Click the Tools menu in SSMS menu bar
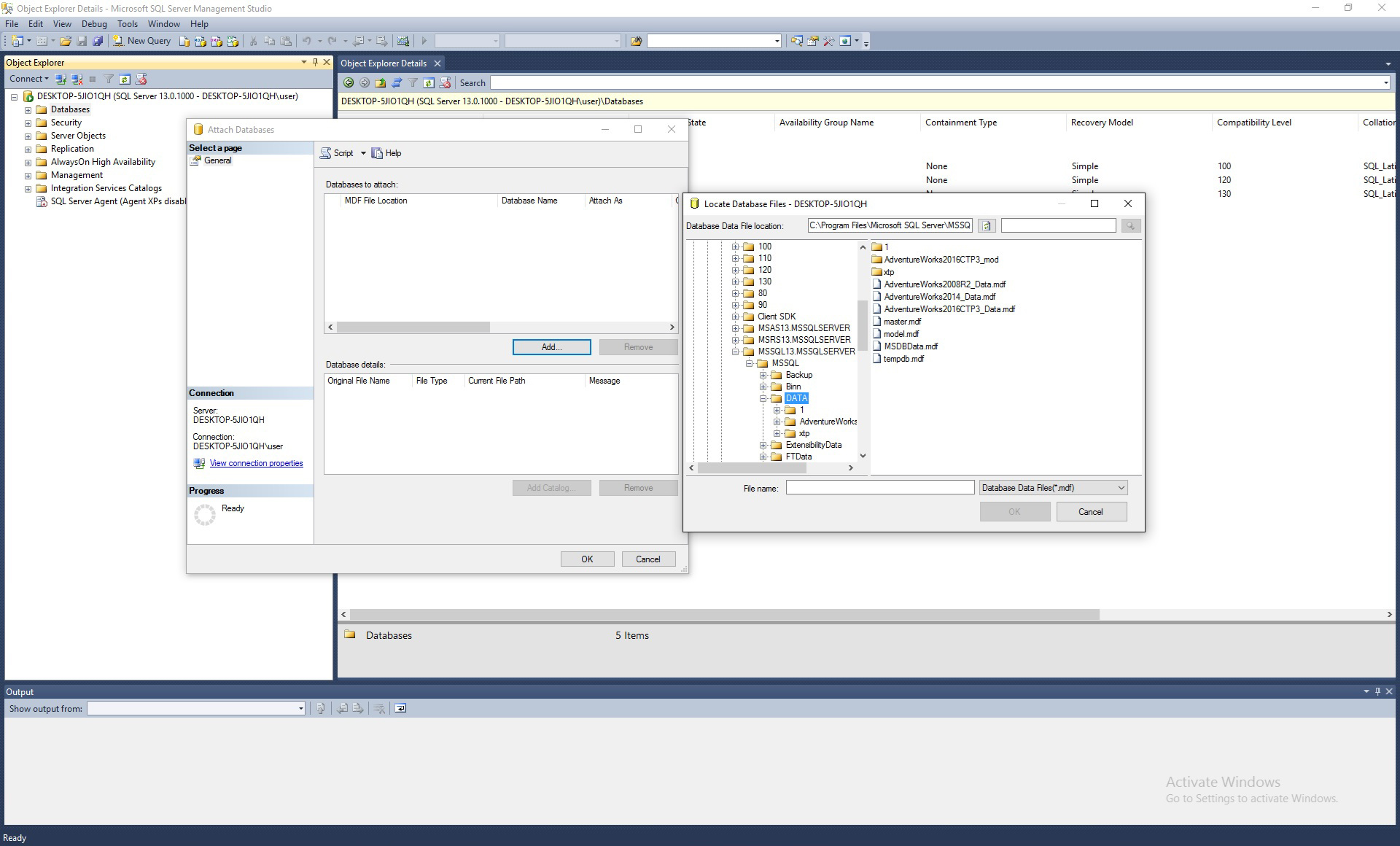Image resolution: width=1400 pixels, height=846 pixels. [124, 23]
